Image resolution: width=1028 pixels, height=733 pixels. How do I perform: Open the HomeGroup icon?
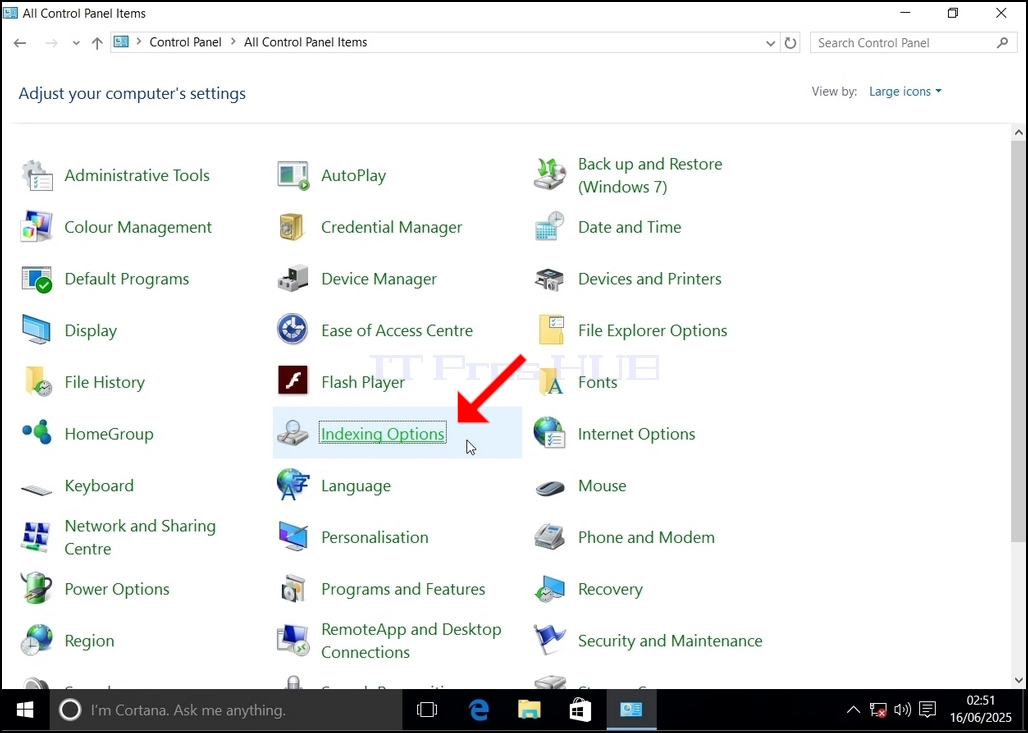tap(37, 433)
